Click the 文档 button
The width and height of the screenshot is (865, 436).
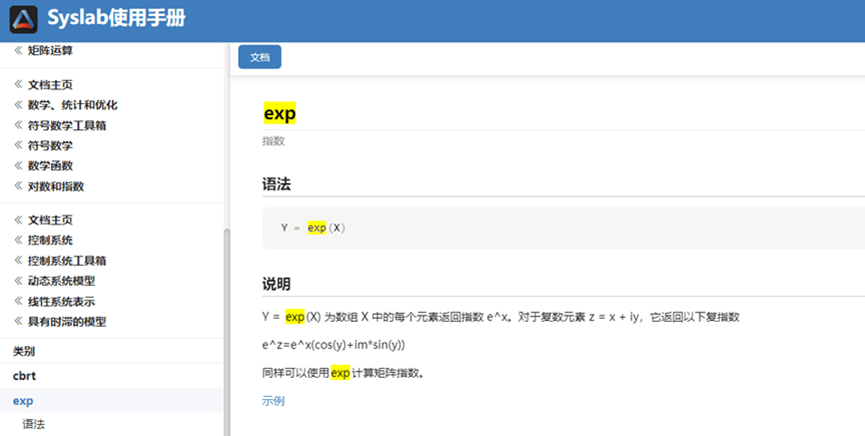260,57
